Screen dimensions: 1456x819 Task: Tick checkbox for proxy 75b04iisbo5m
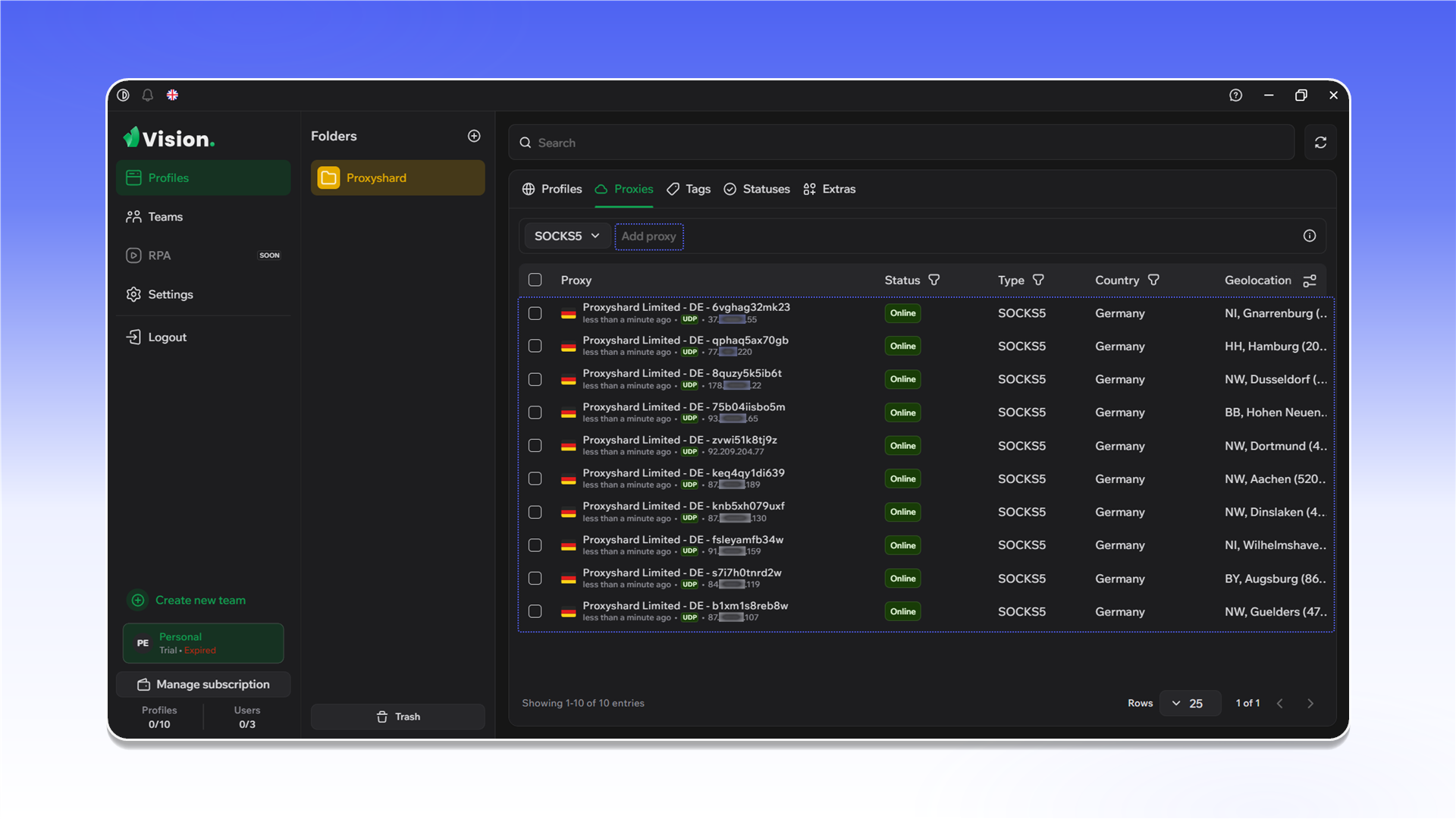tap(535, 413)
